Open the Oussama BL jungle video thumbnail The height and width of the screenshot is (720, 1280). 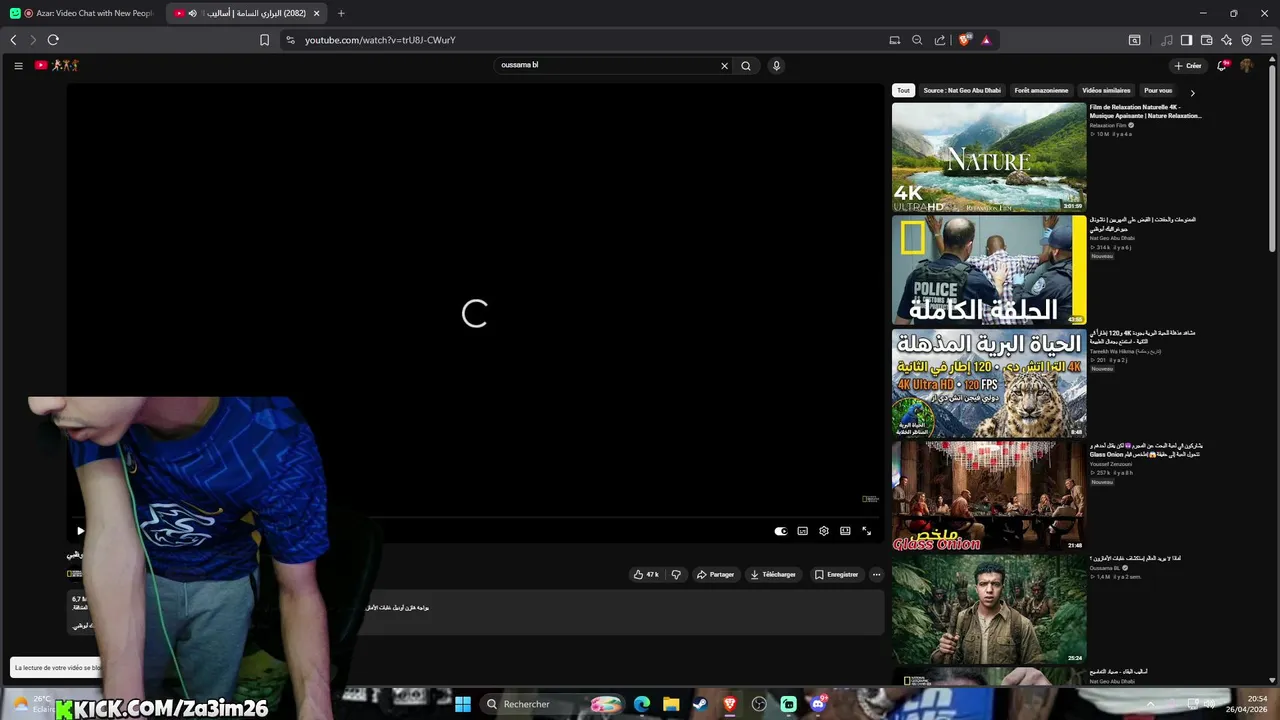click(x=989, y=609)
